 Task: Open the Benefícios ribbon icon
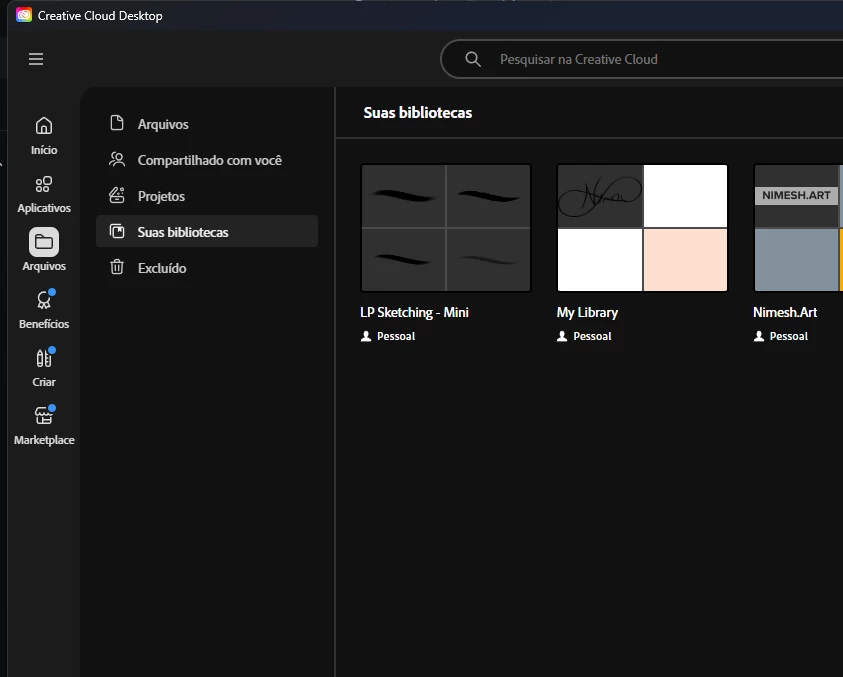point(44,300)
